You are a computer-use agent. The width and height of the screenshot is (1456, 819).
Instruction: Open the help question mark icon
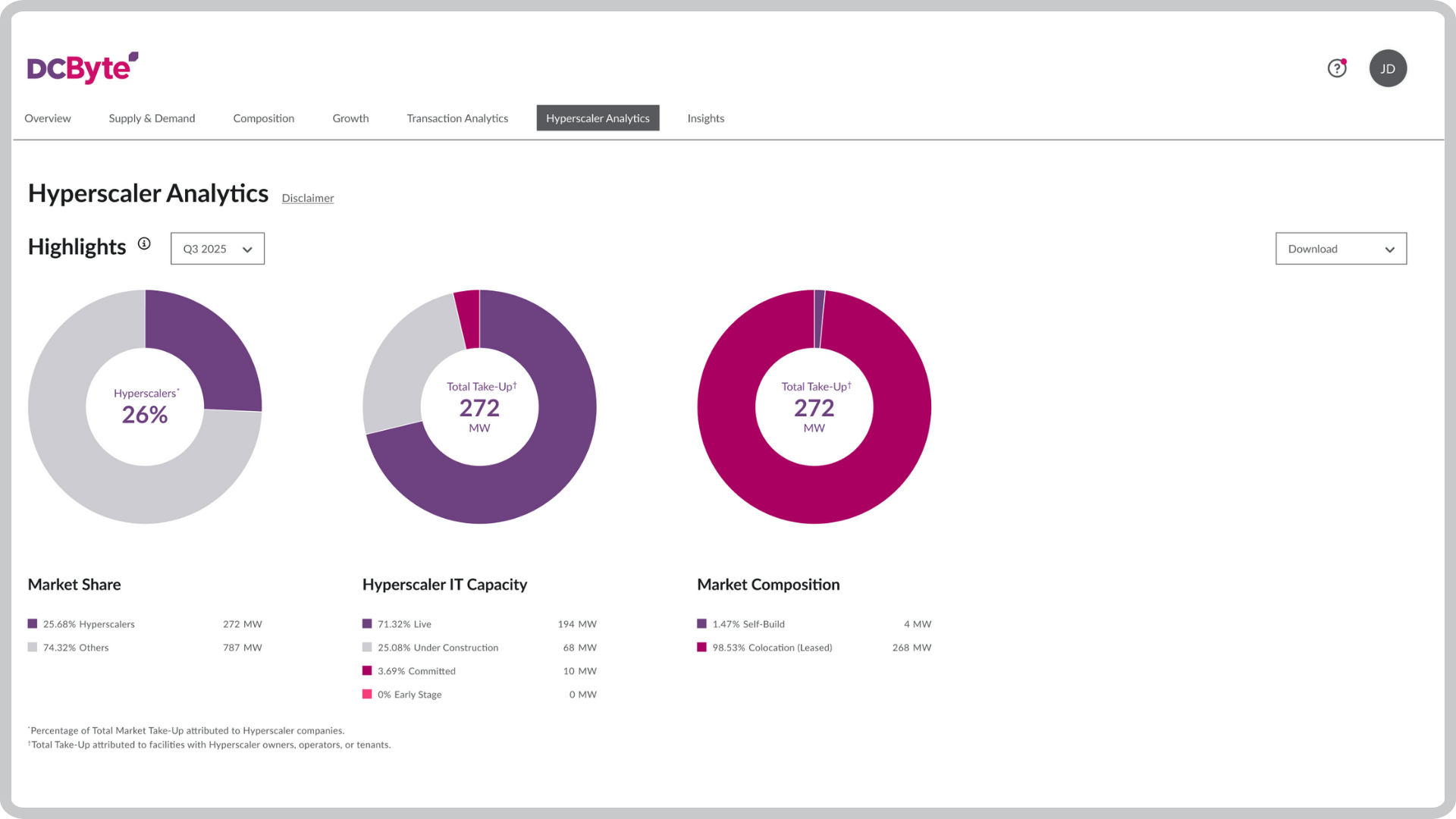(1337, 68)
